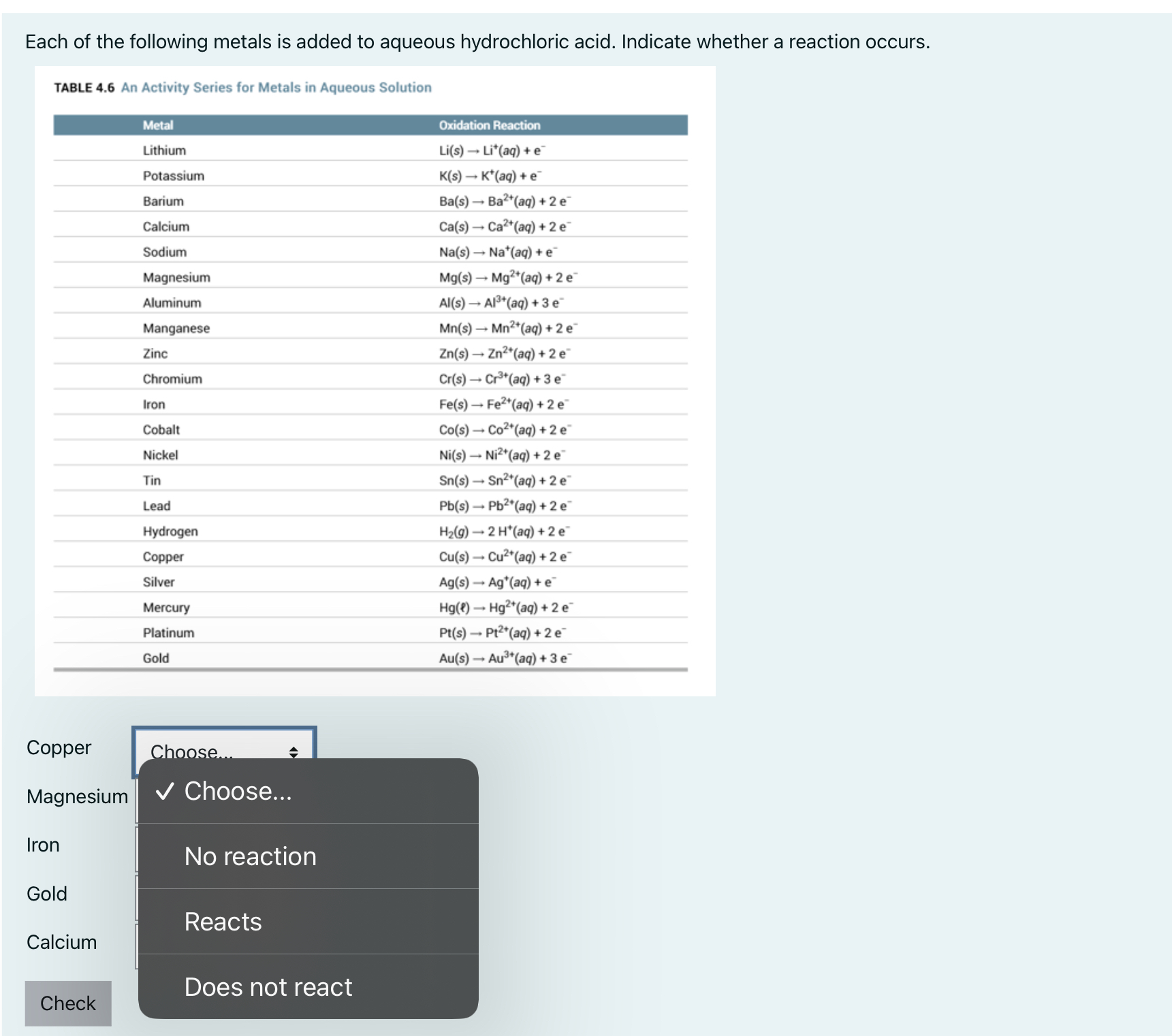The image size is (1172, 1036).
Task: Select the Gold row at table bottom
Action: pyautogui.click(x=156, y=658)
